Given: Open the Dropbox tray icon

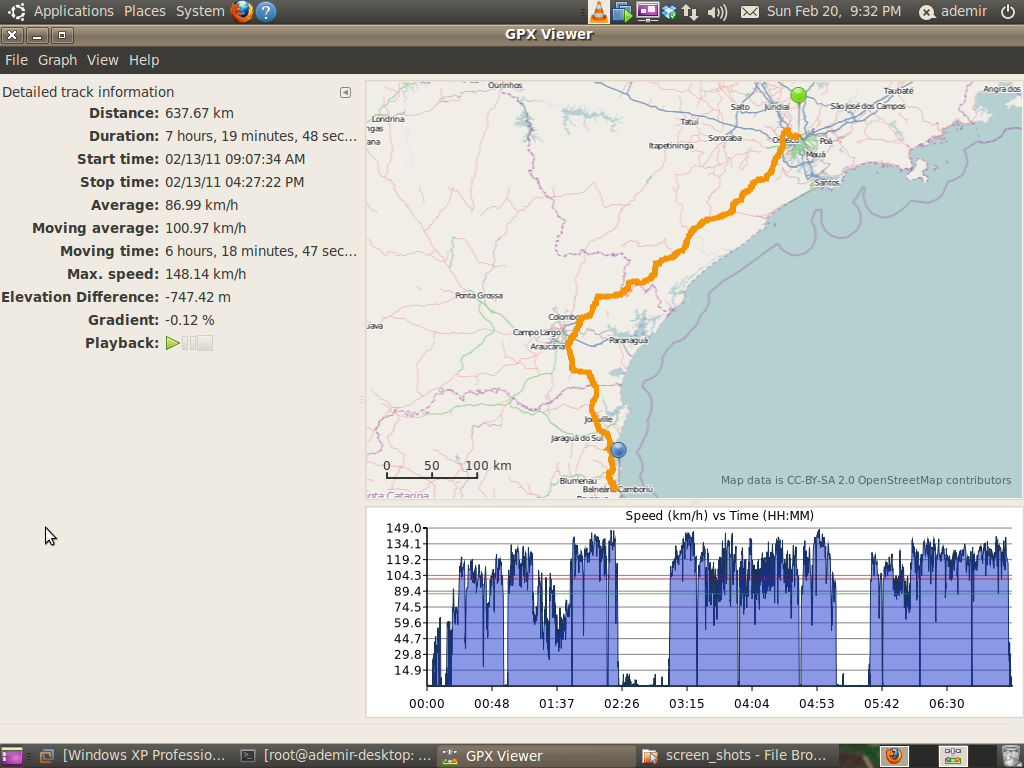Looking at the screenshot, I should (670, 12).
